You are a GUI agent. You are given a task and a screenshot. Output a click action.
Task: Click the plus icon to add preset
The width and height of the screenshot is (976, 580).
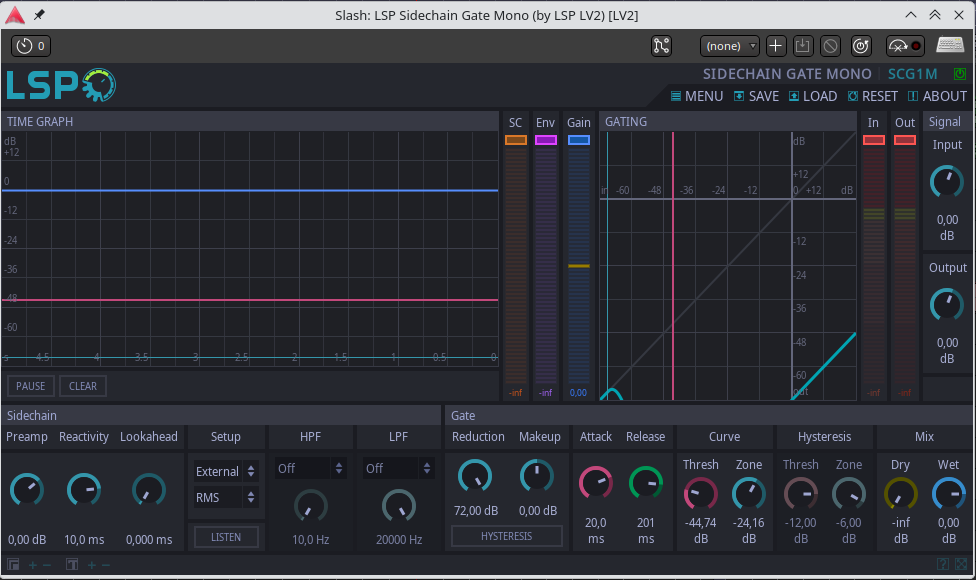click(x=776, y=46)
